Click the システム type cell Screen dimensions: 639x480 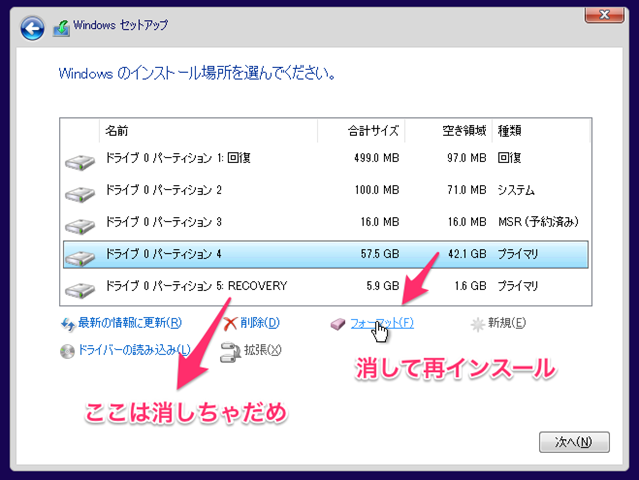(x=516, y=190)
